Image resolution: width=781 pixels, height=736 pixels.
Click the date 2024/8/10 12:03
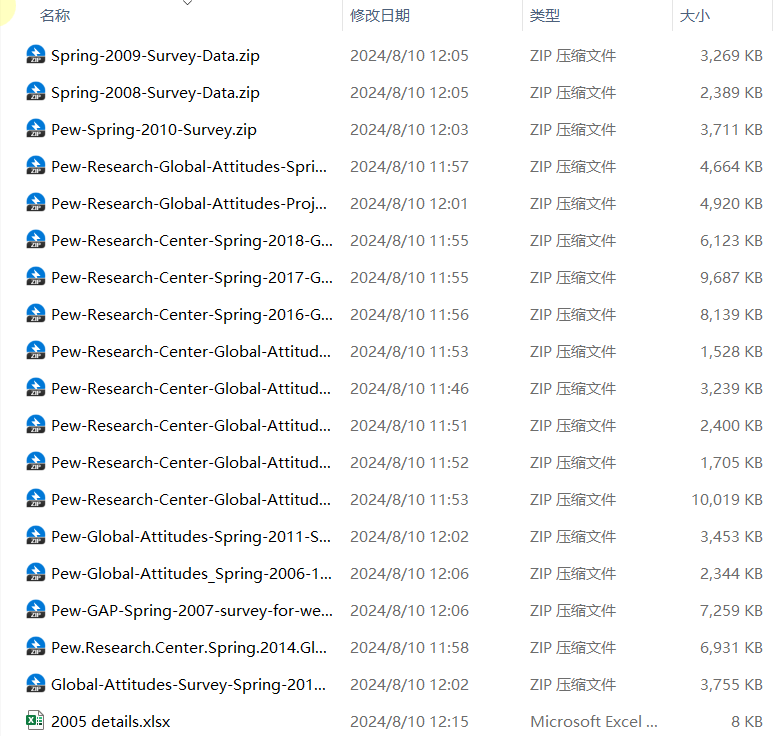[409, 129]
